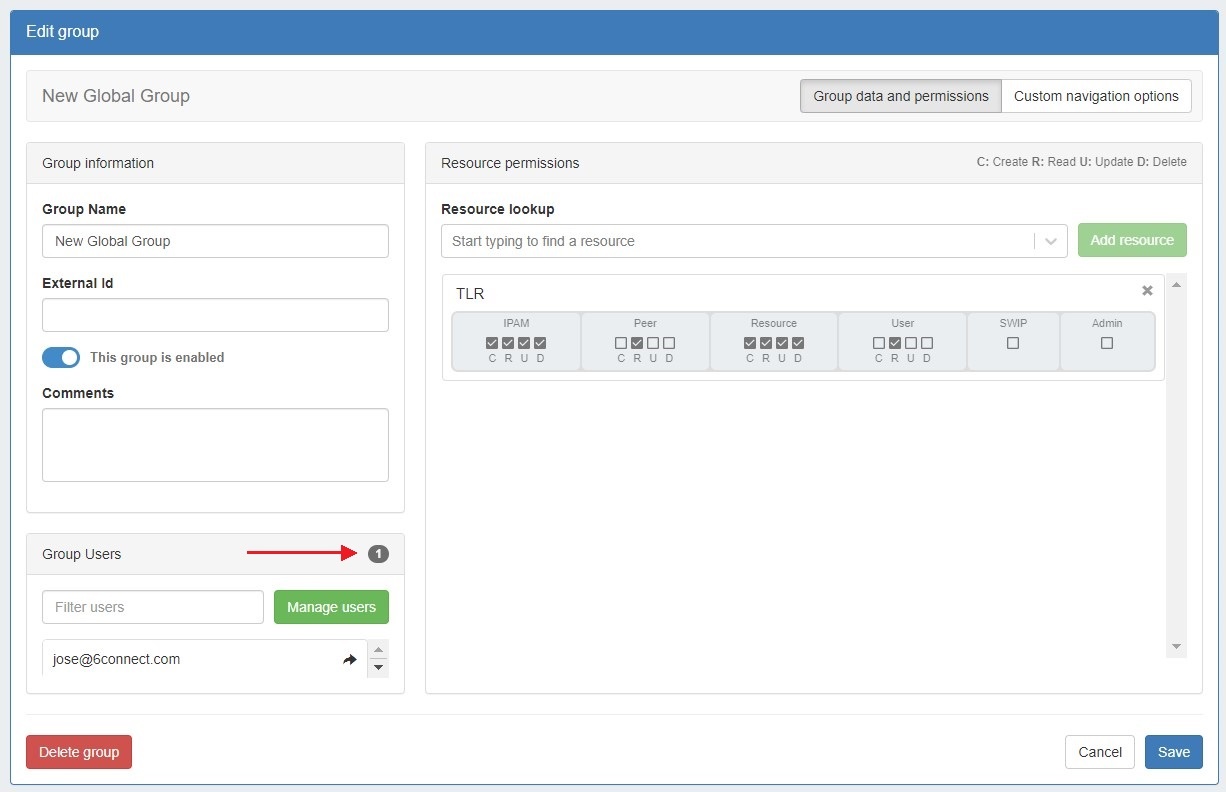
Task: Click into the Comments text area
Action: [x=215, y=445]
